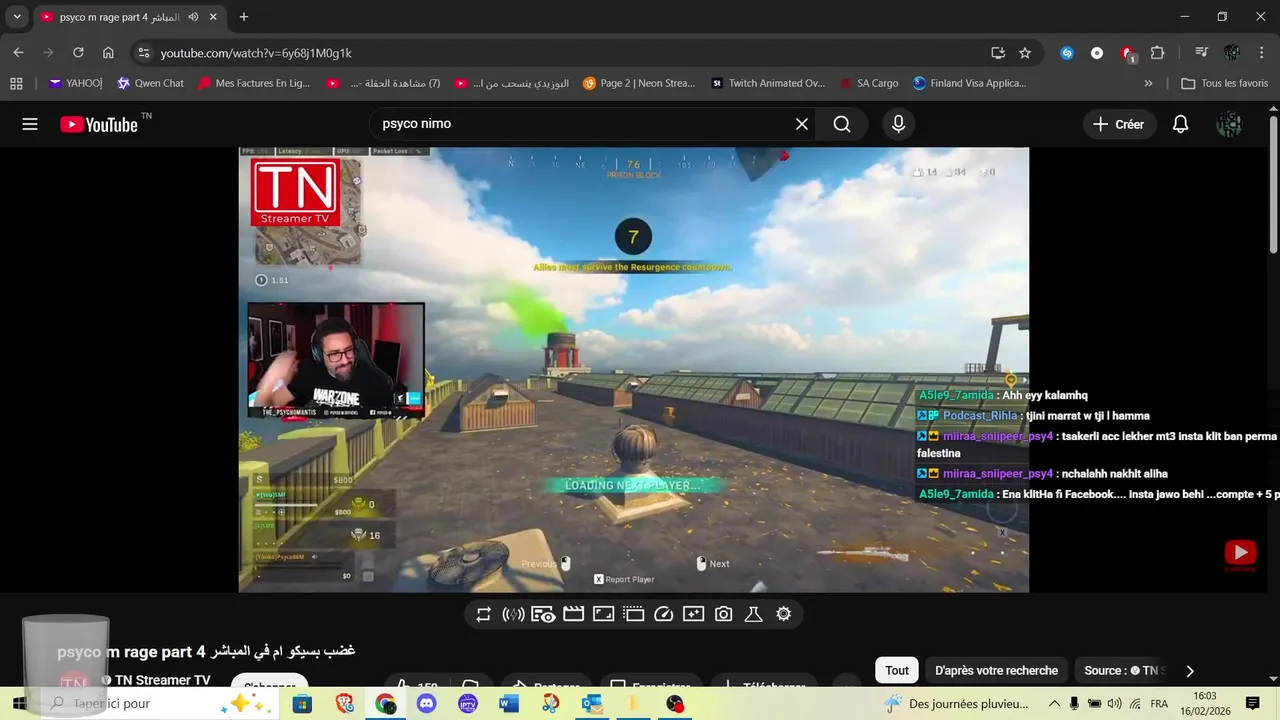Open the Chrome home page button
The width and height of the screenshot is (1280, 720).
pos(108,53)
